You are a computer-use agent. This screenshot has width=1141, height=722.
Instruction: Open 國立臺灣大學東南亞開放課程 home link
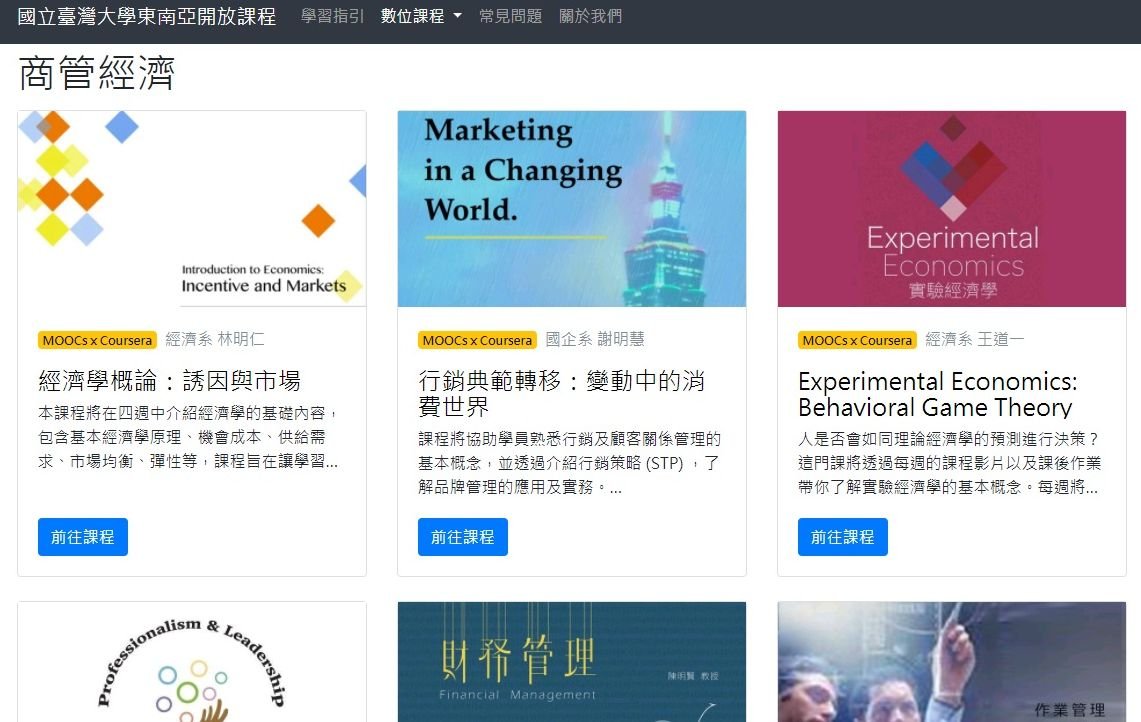tap(146, 16)
